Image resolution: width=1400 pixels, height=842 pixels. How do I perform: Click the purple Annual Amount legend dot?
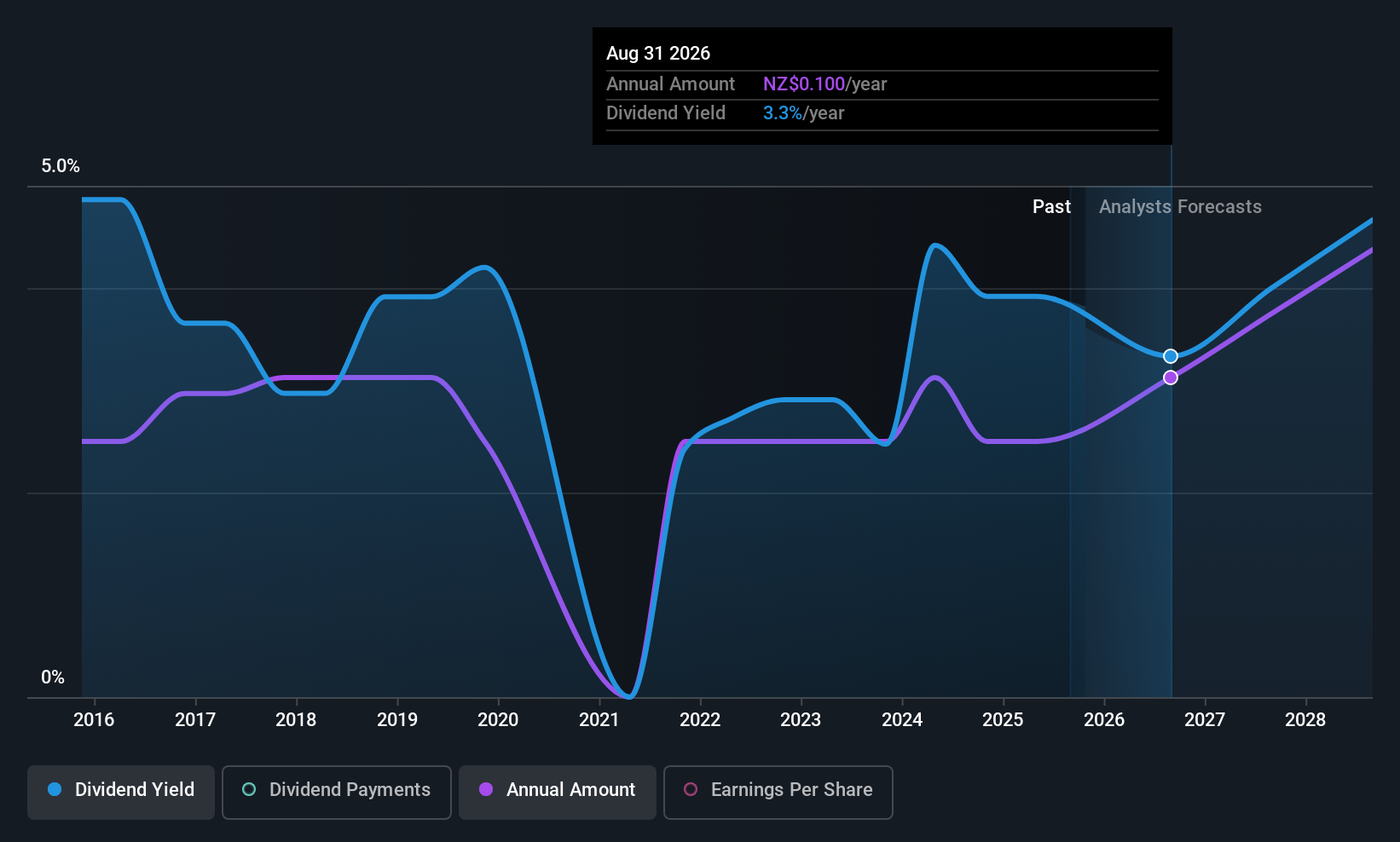point(486,789)
